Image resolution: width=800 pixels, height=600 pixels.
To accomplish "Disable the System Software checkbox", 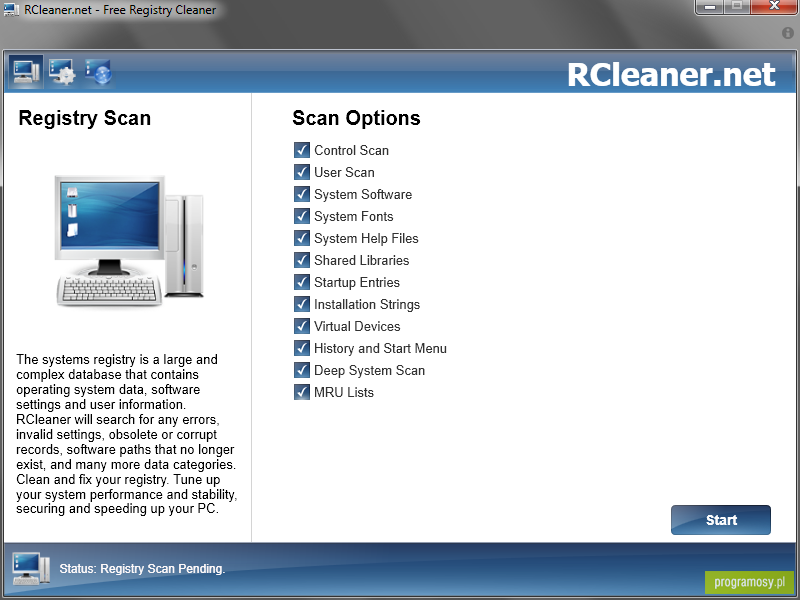I will 302,194.
